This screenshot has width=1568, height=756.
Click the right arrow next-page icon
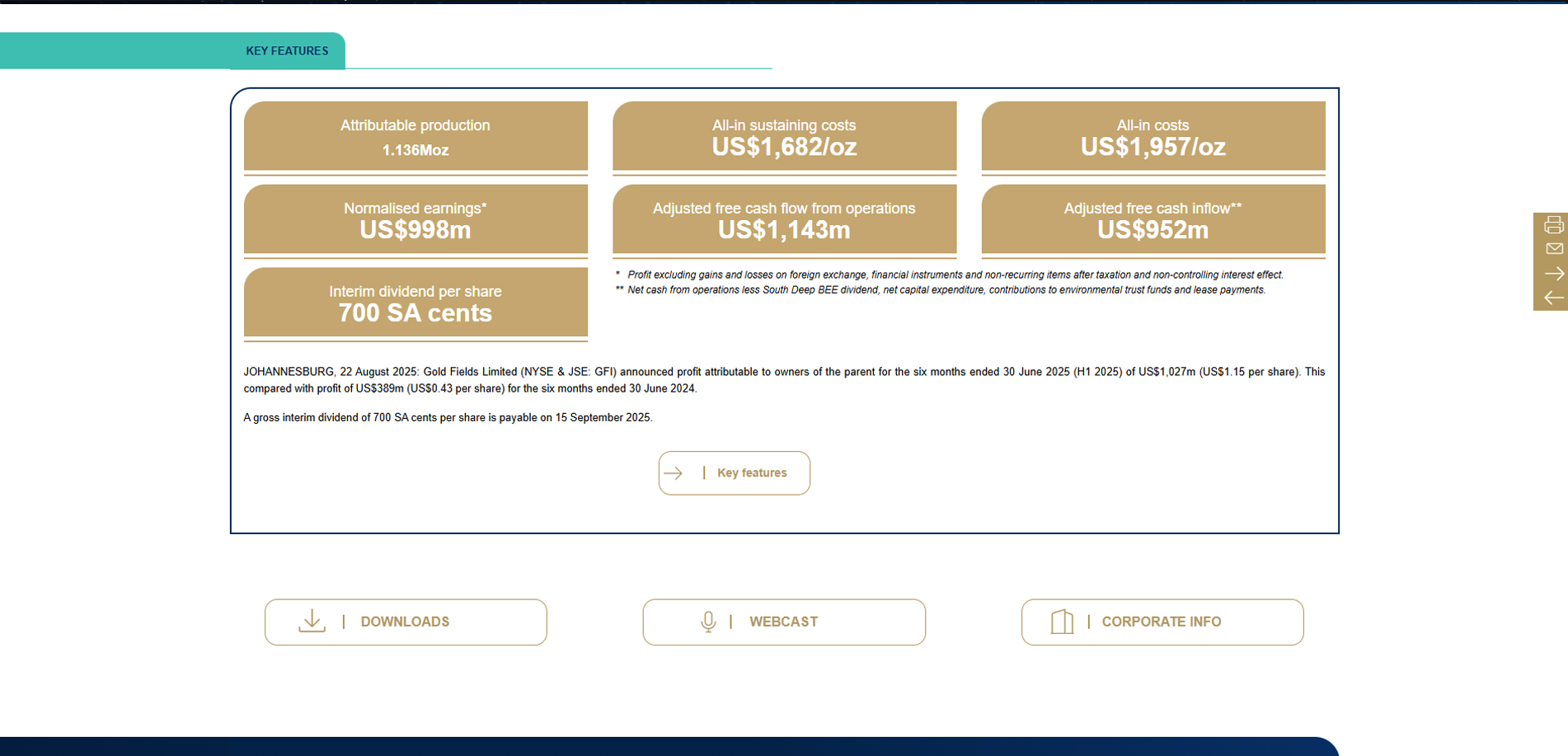pos(1554,273)
